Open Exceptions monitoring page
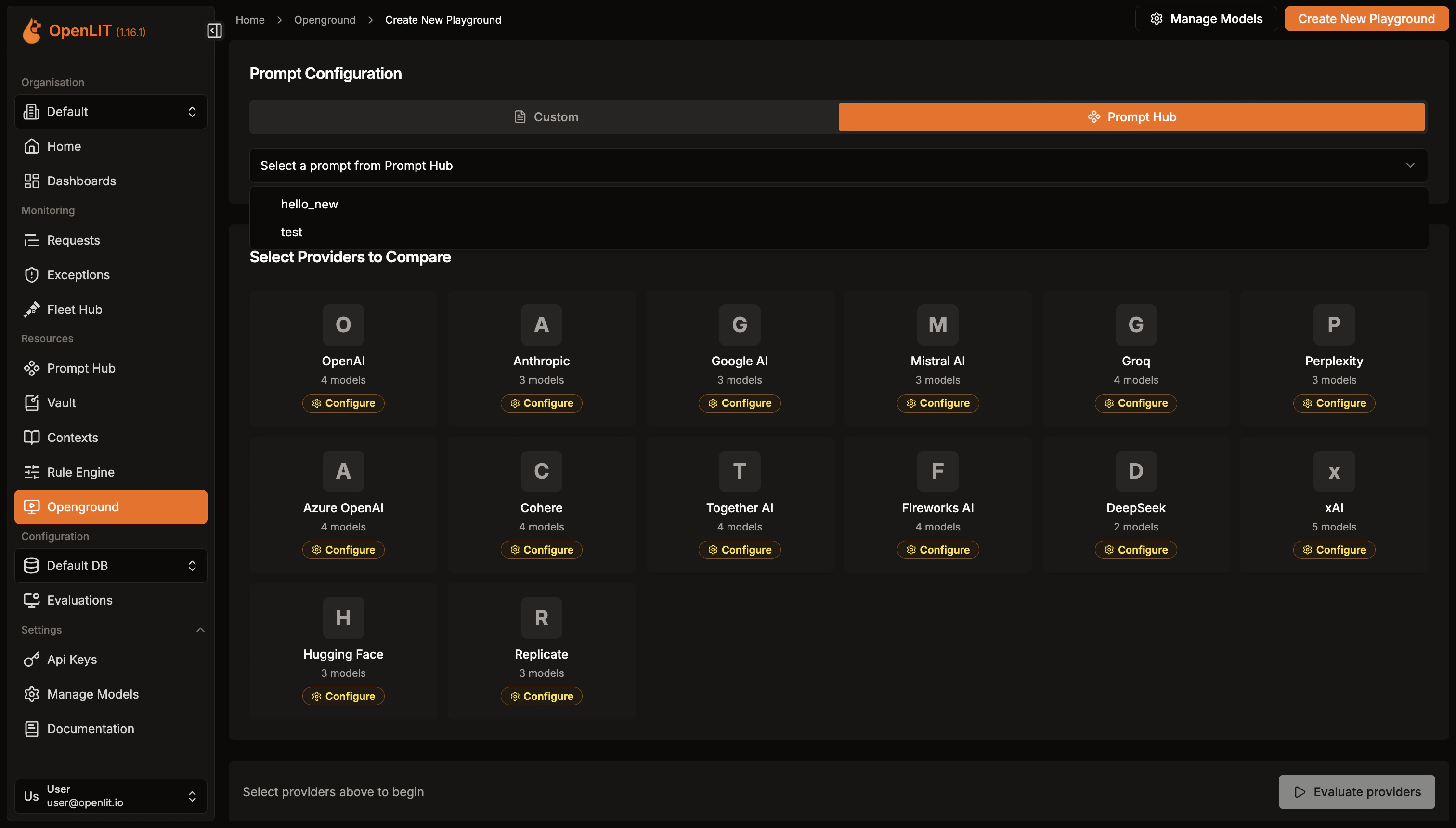1456x828 pixels. pos(78,275)
